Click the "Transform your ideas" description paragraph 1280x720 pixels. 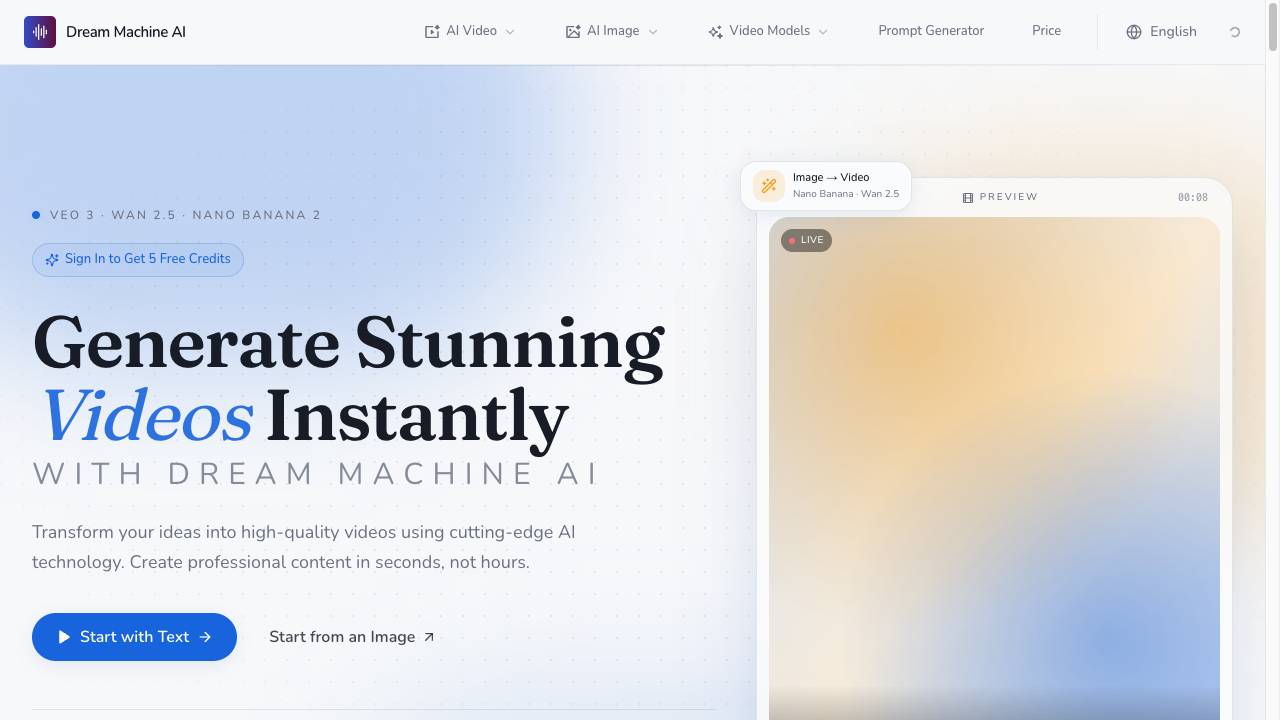(x=304, y=547)
